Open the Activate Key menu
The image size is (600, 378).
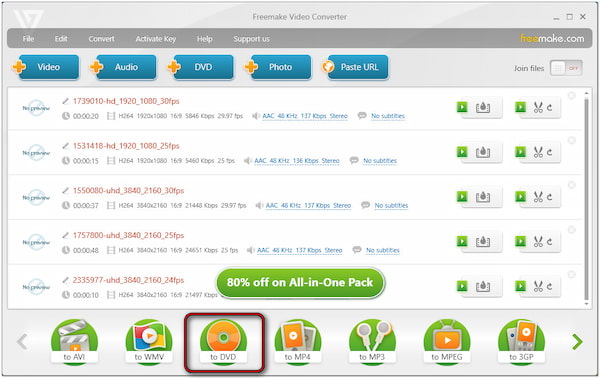(156, 39)
